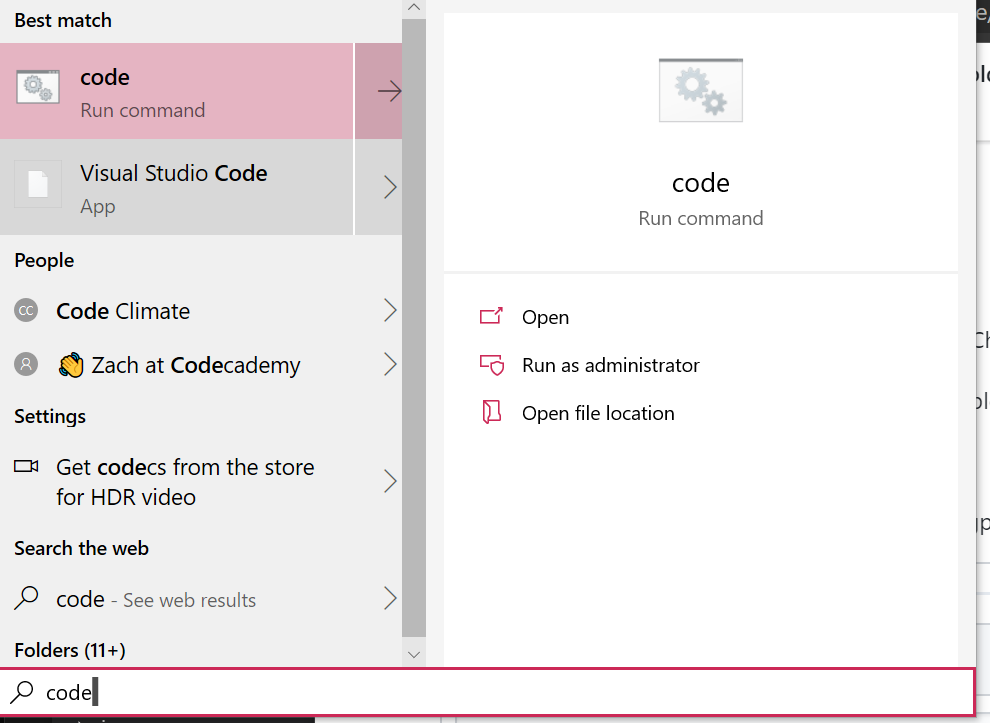Expand the code web search result
The width and height of the screenshot is (990, 723).
tap(390, 599)
